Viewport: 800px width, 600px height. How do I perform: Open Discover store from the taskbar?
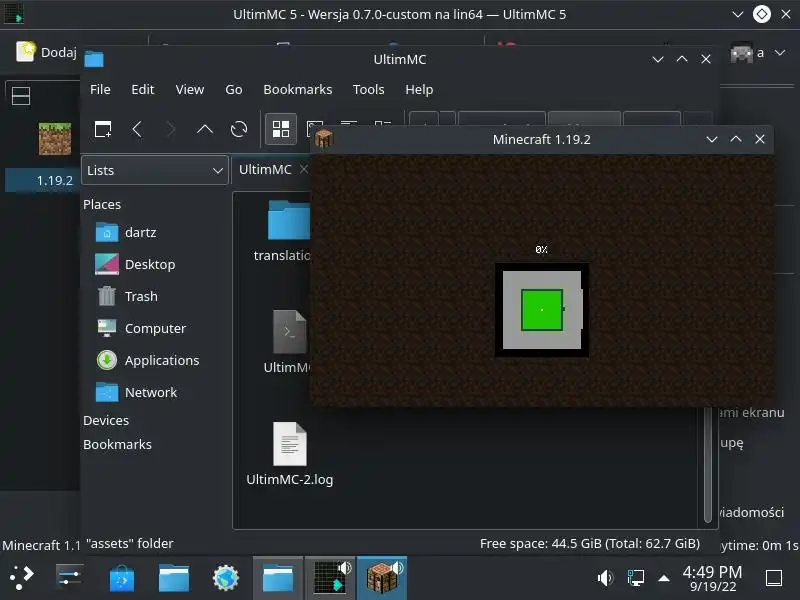click(x=121, y=578)
